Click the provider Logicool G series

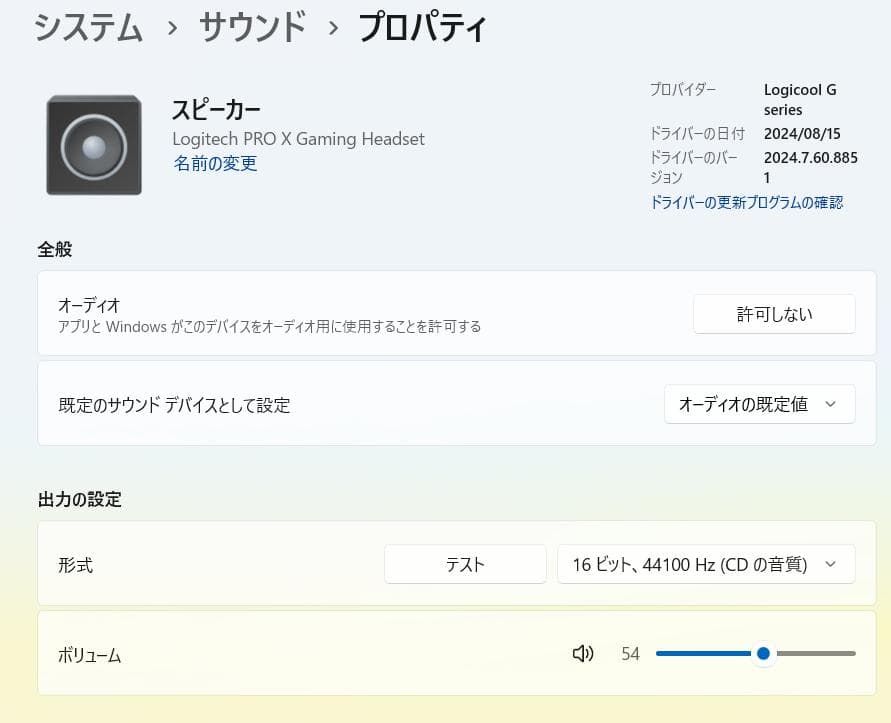coord(800,99)
